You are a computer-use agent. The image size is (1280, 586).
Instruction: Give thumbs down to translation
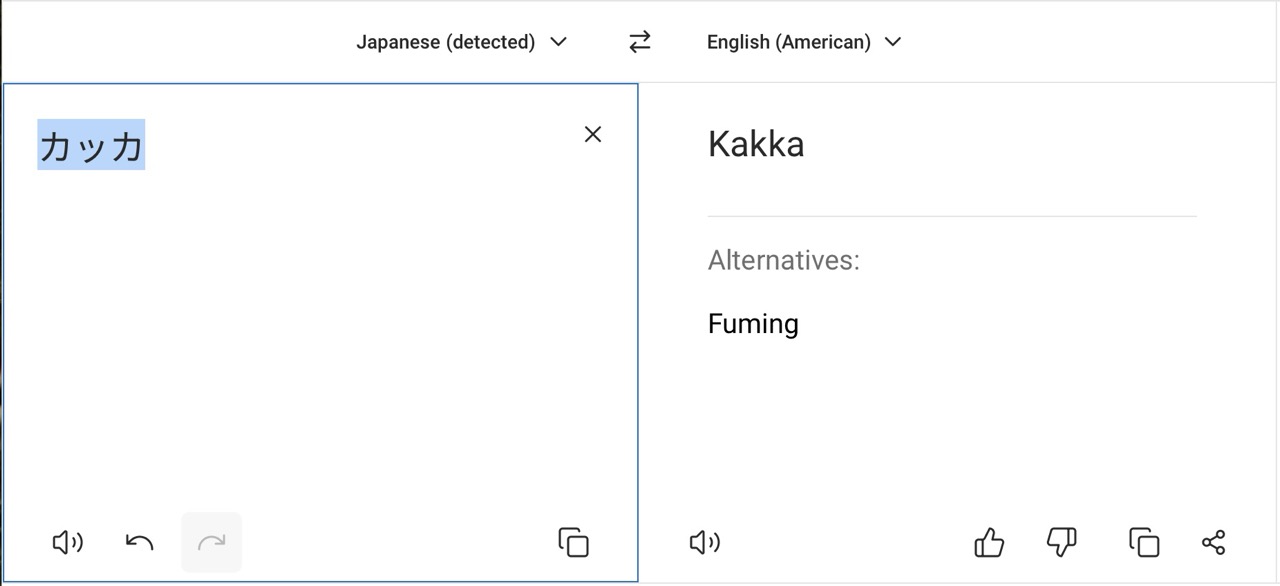tap(1061, 542)
